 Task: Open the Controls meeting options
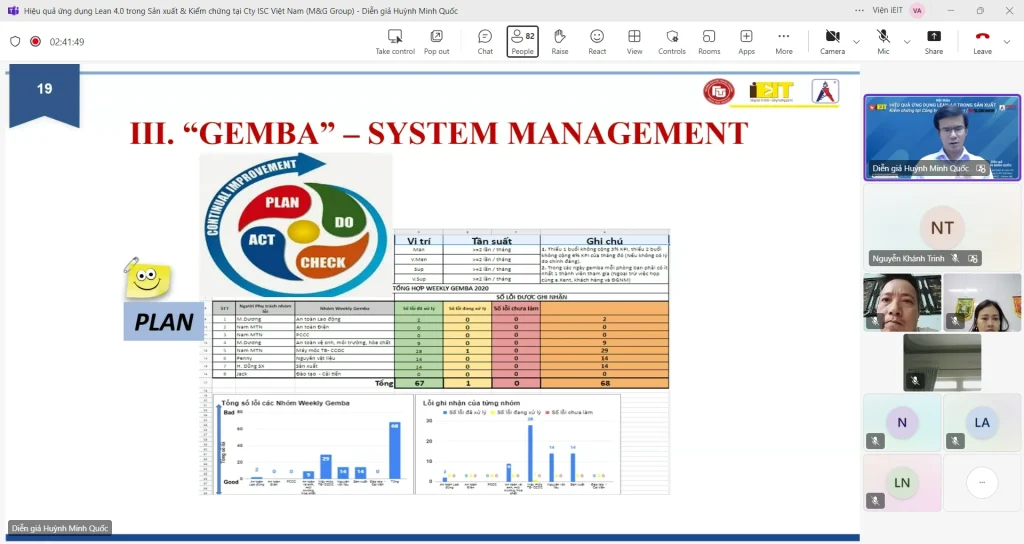tap(671, 41)
